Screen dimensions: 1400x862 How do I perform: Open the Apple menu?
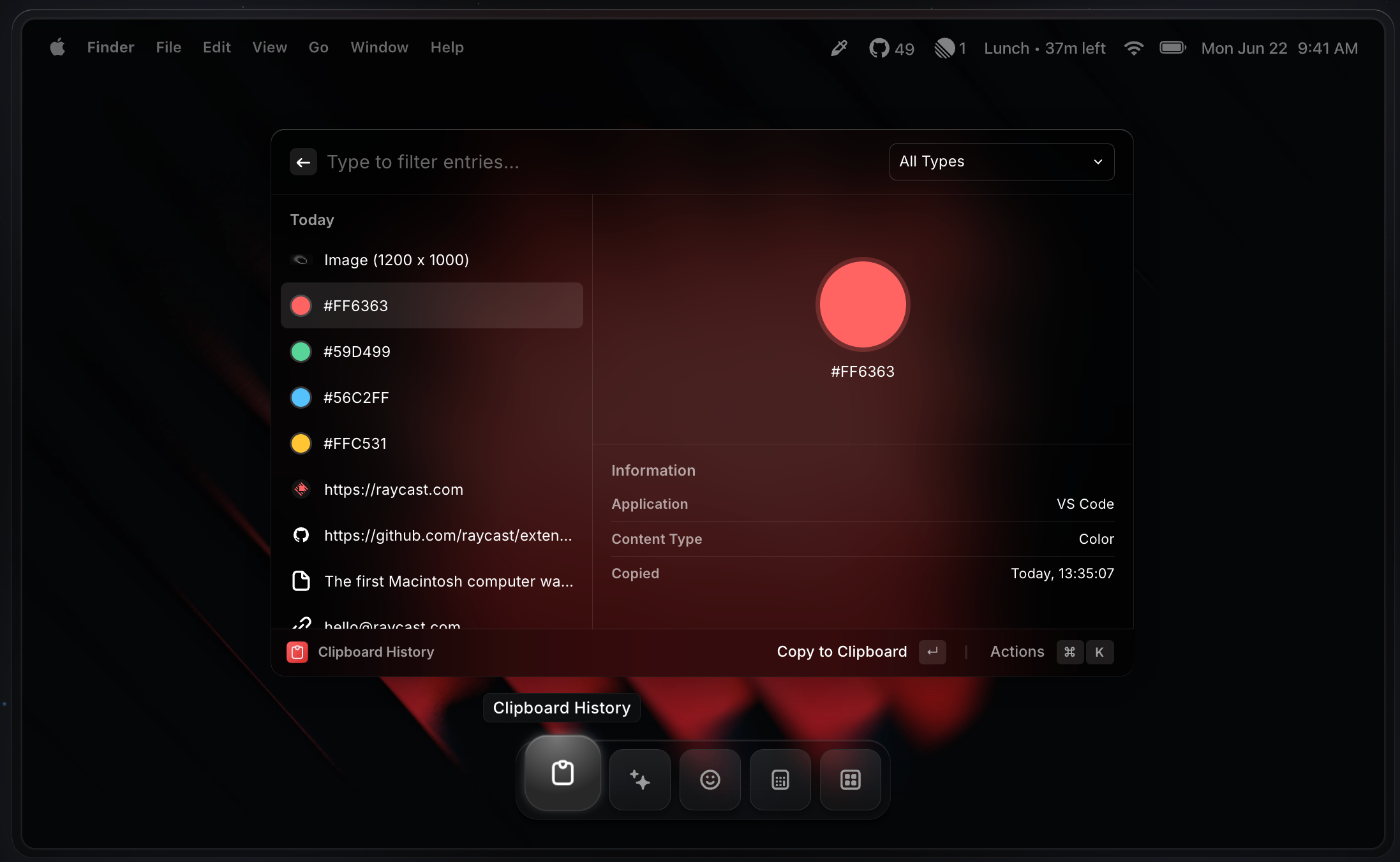pos(58,47)
